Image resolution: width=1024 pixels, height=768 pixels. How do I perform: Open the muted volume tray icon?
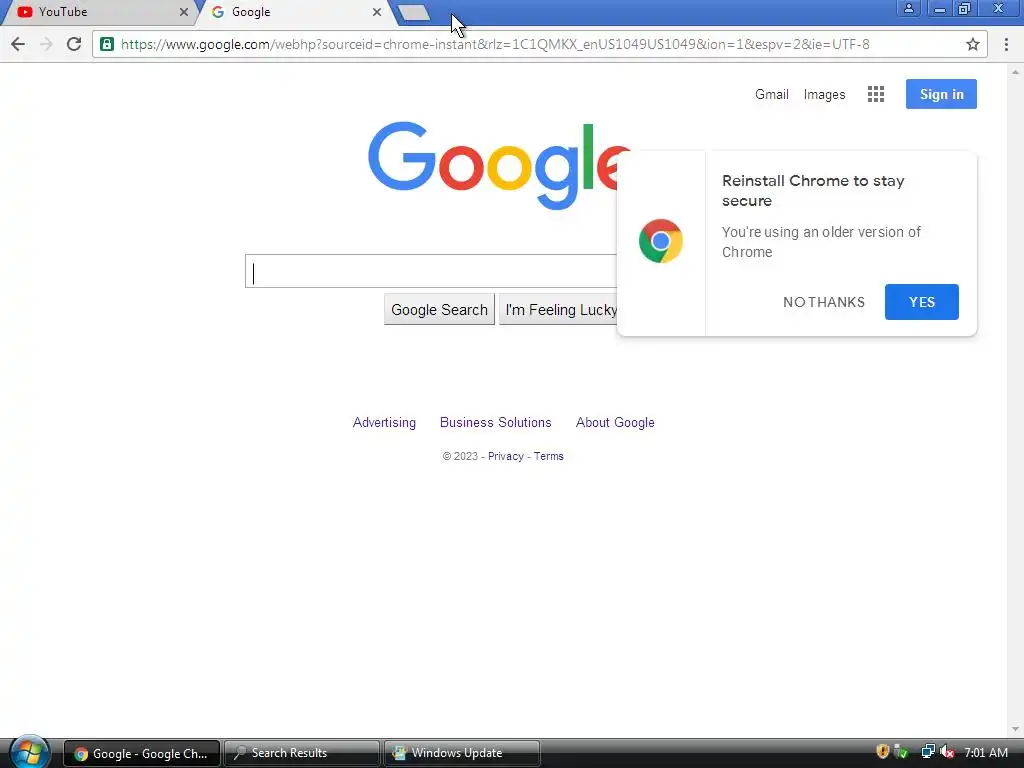(x=947, y=752)
